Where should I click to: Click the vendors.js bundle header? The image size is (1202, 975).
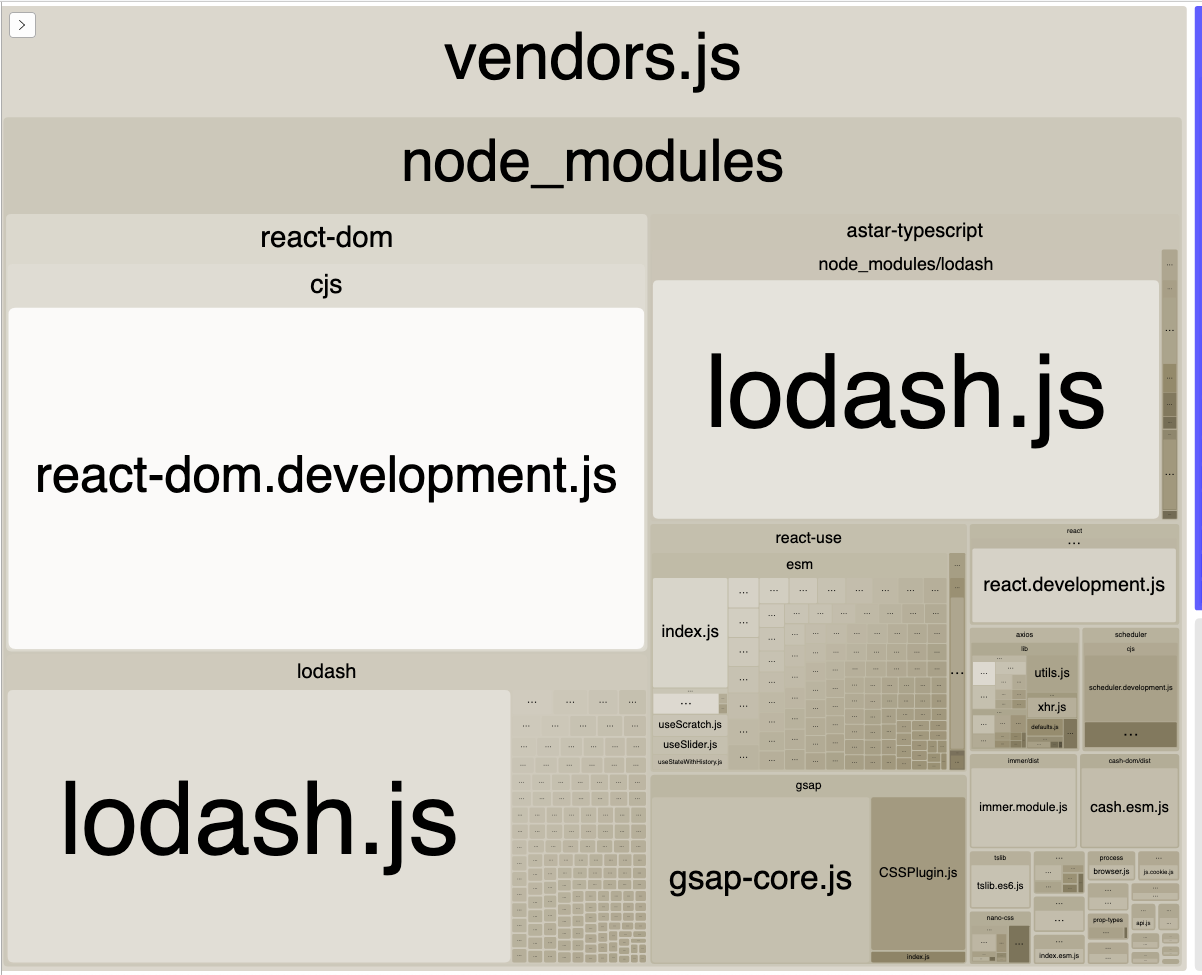[x=593, y=58]
